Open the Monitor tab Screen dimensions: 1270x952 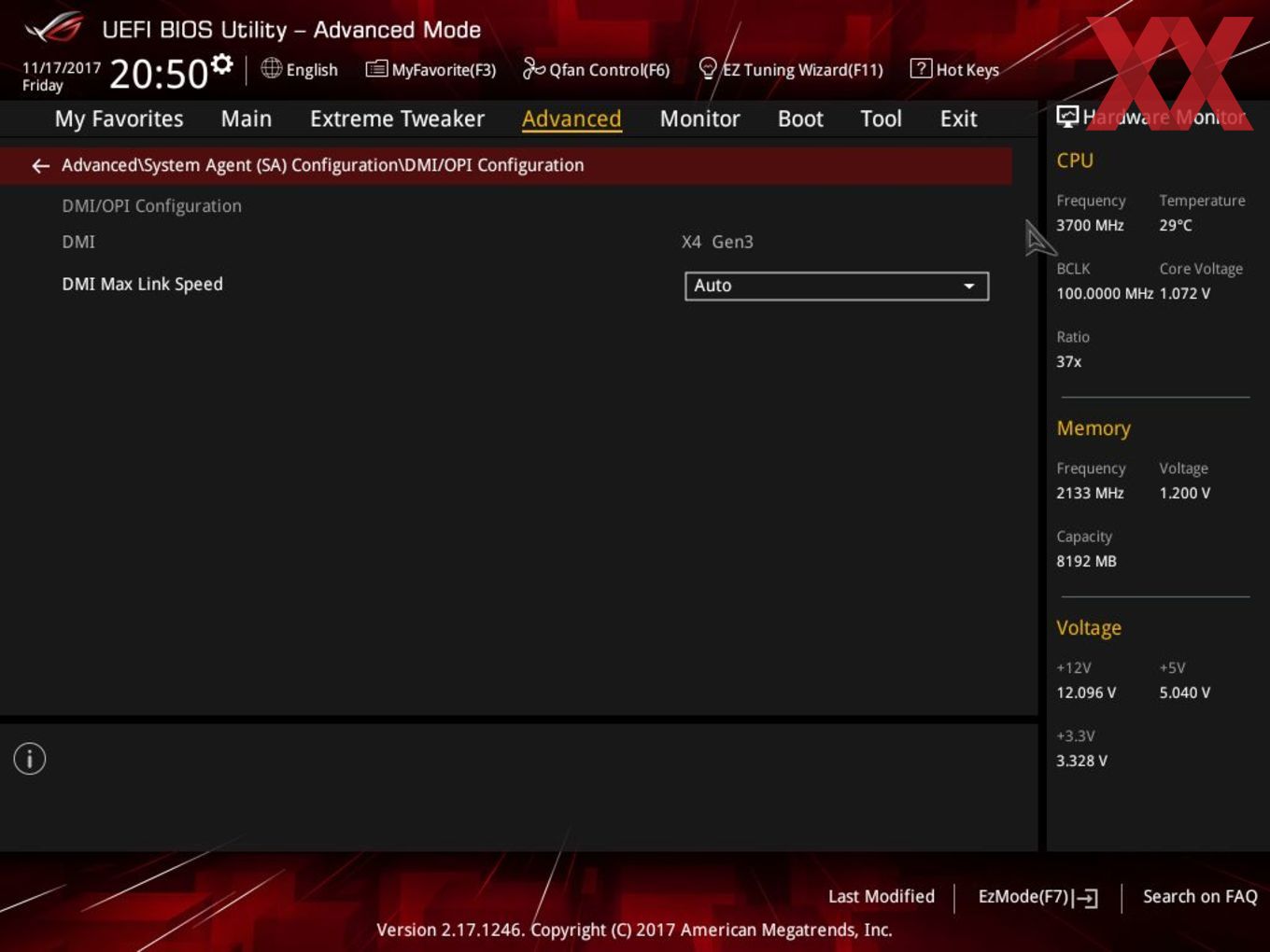[x=699, y=119]
